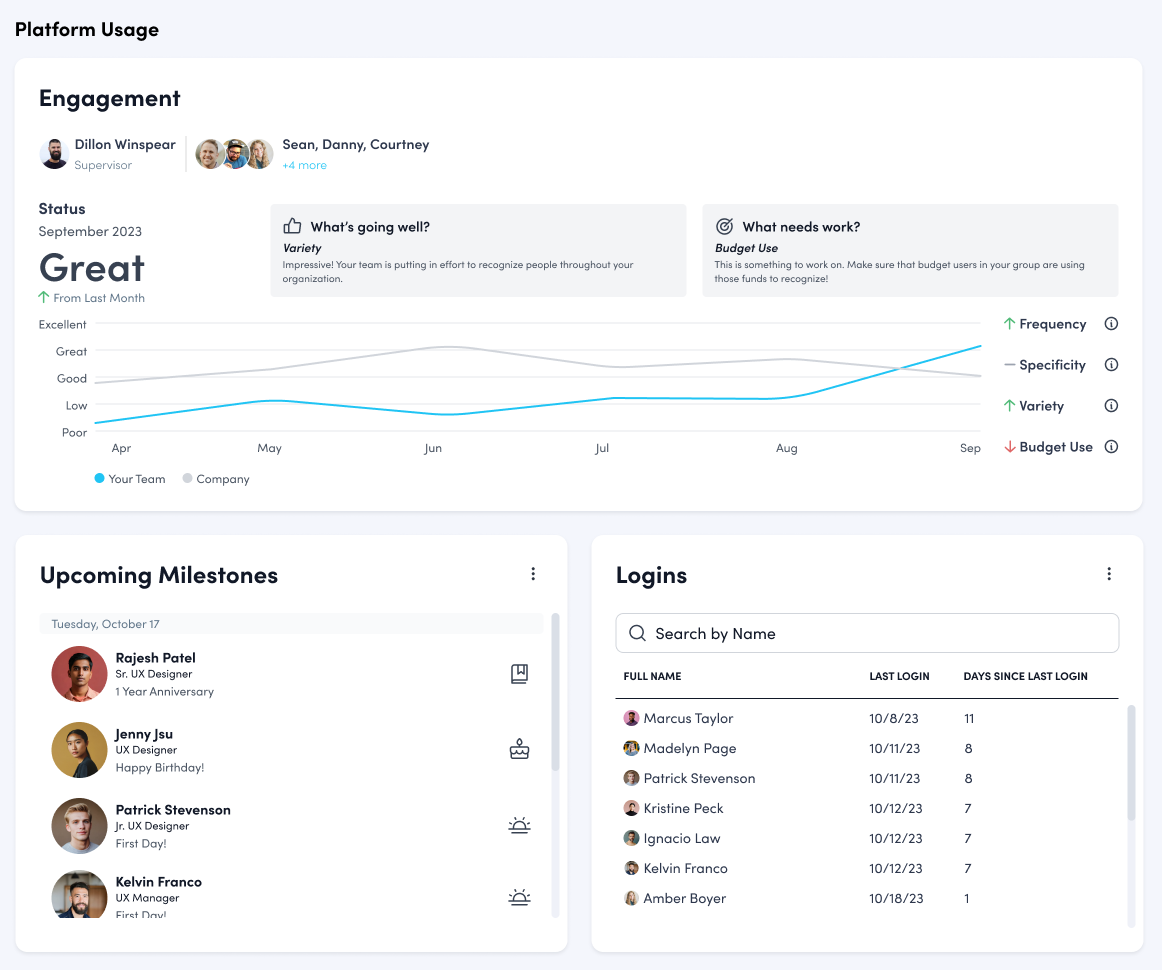The height and width of the screenshot is (970, 1162).
Task: Click Jenny Jsu's birthday cake icon
Action: (519, 749)
